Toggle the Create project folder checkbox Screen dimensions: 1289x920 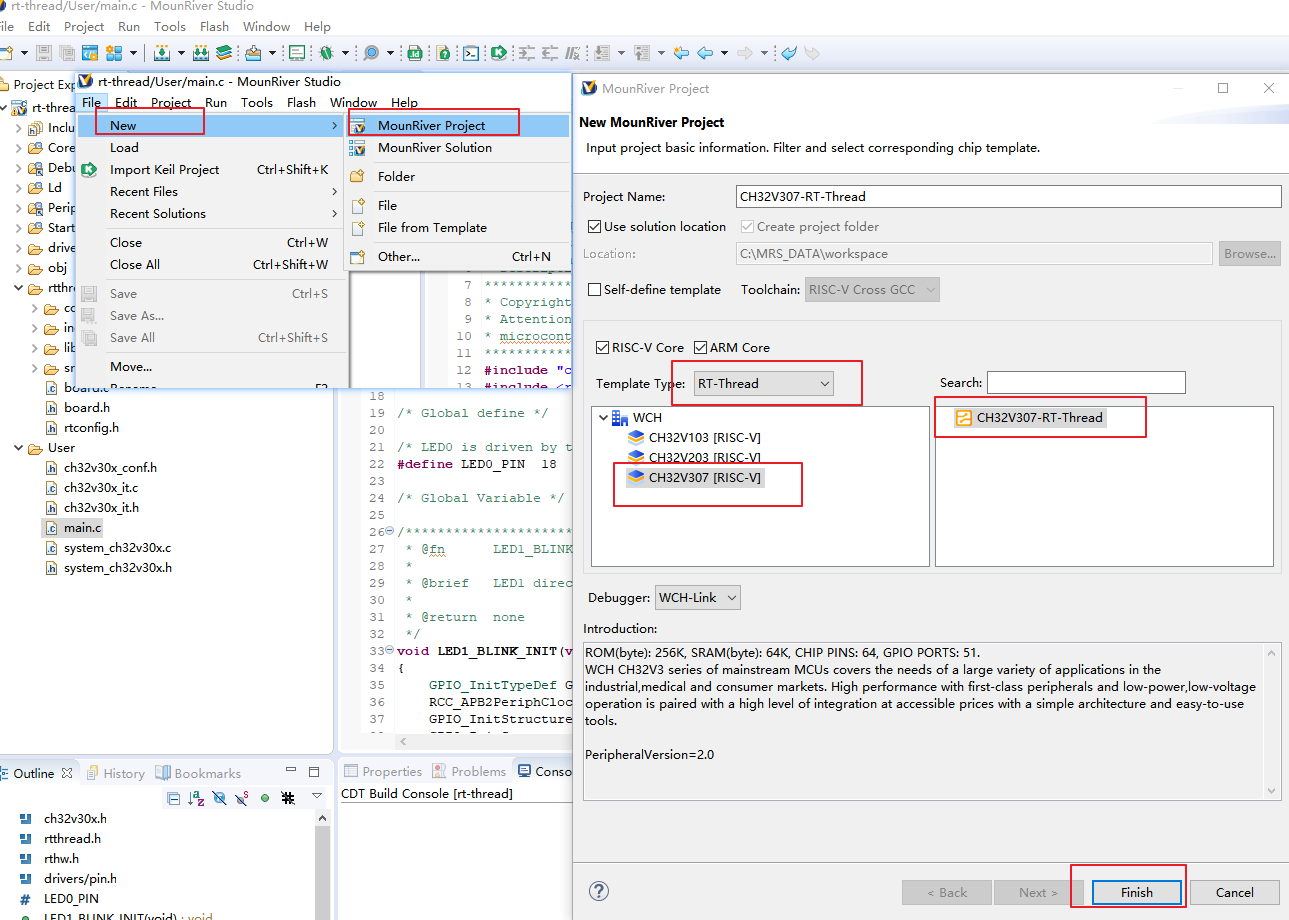(x=747, y=227)
